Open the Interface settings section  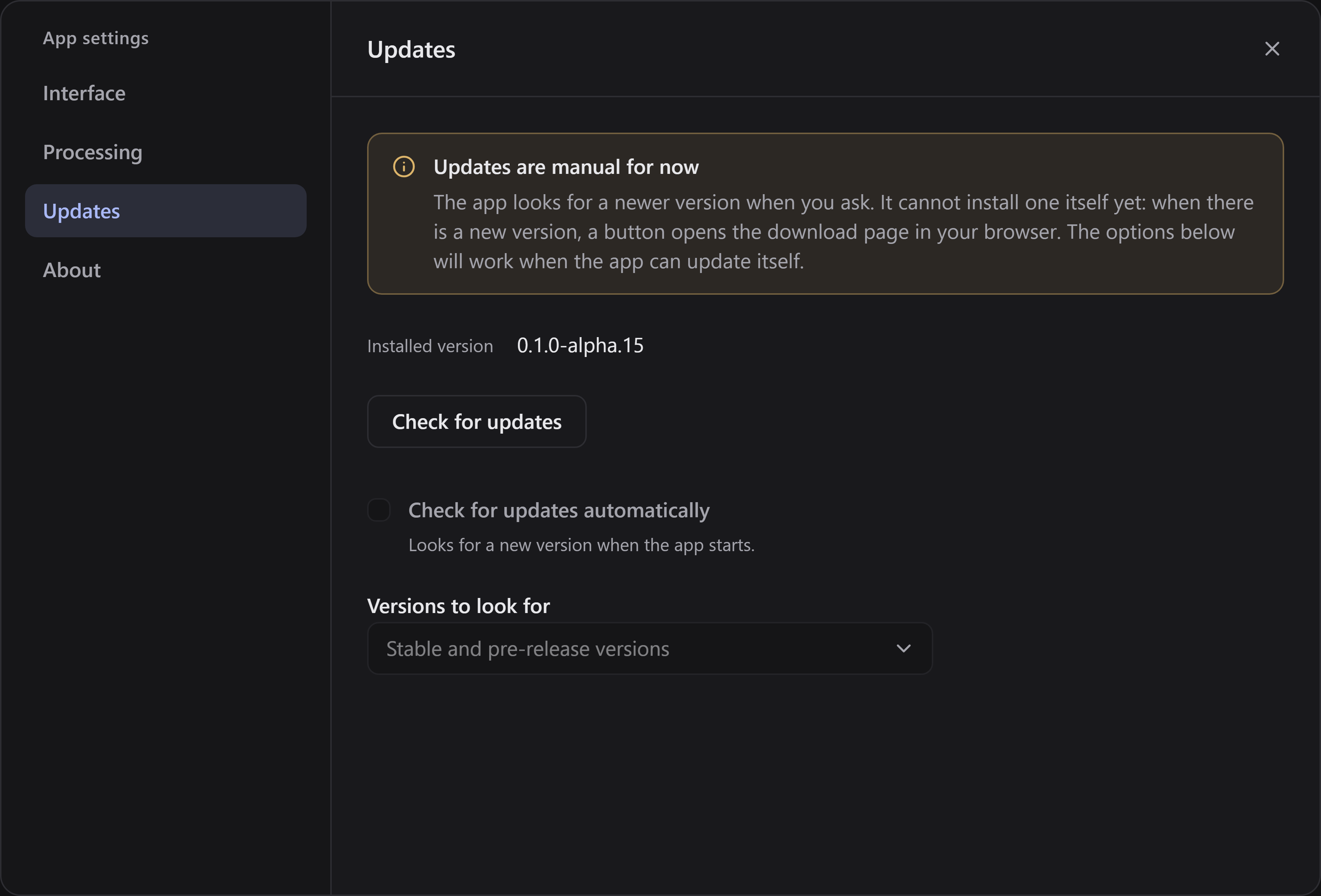[165, 93]
